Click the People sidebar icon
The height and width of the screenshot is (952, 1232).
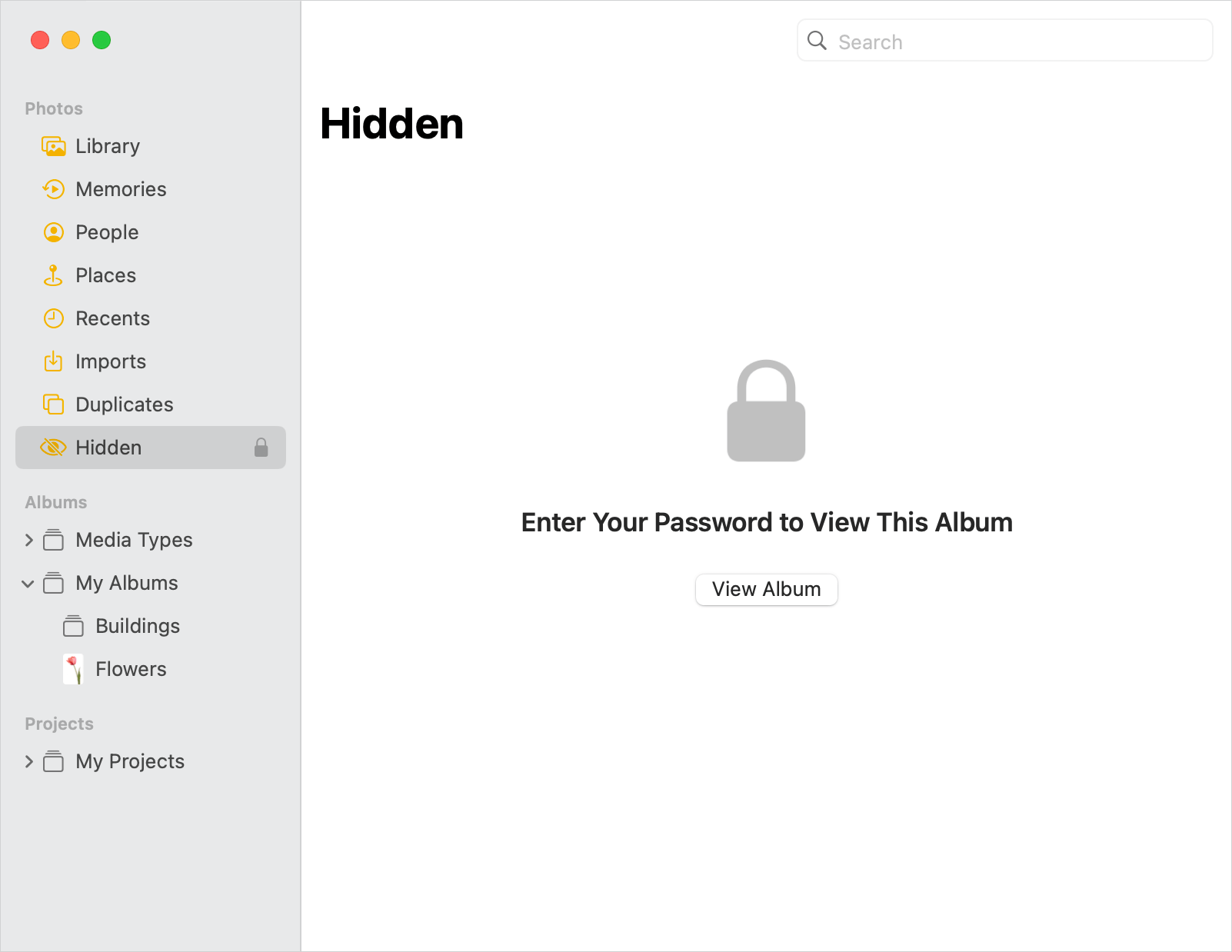[x=53, y=232]
